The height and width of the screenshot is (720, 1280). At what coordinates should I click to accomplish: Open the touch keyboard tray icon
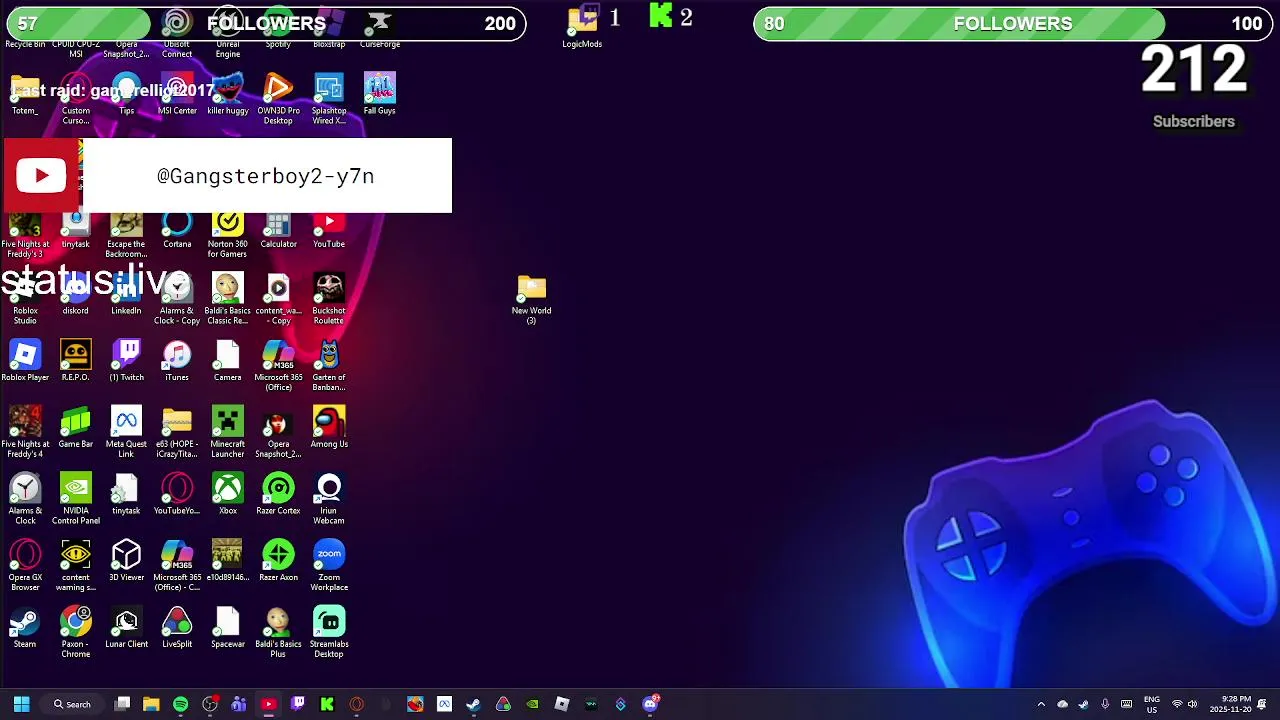point(1126,704)
